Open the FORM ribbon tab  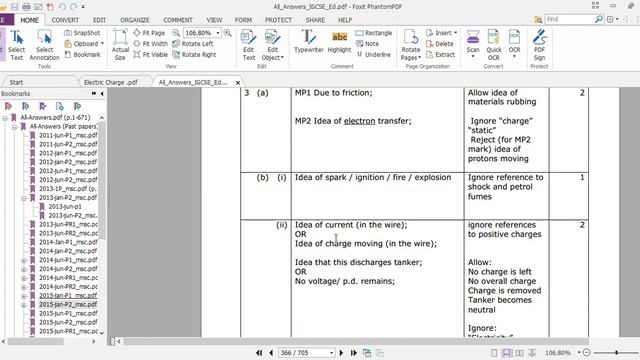point(243,20)
